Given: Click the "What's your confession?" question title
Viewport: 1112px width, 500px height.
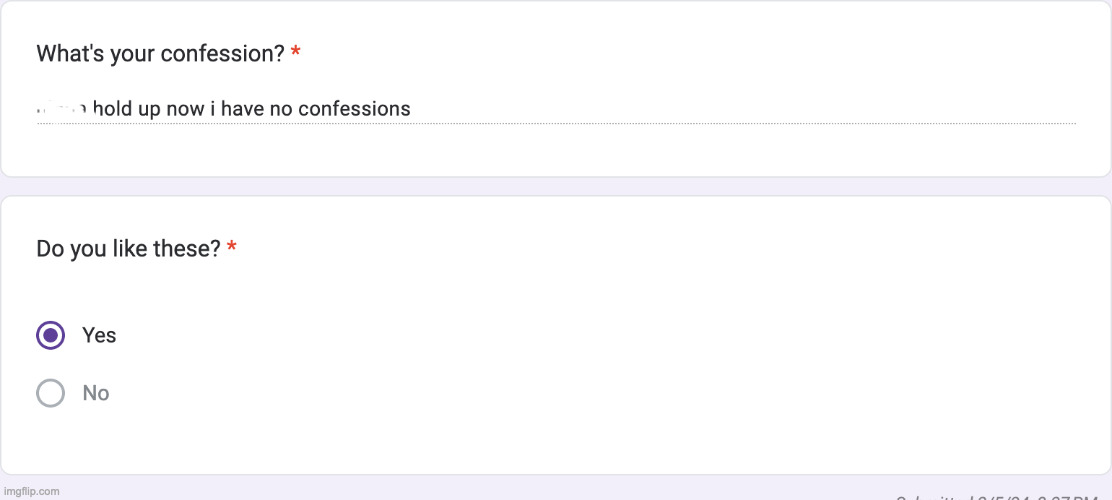Looking at the screenshot, I should (160, 54).
